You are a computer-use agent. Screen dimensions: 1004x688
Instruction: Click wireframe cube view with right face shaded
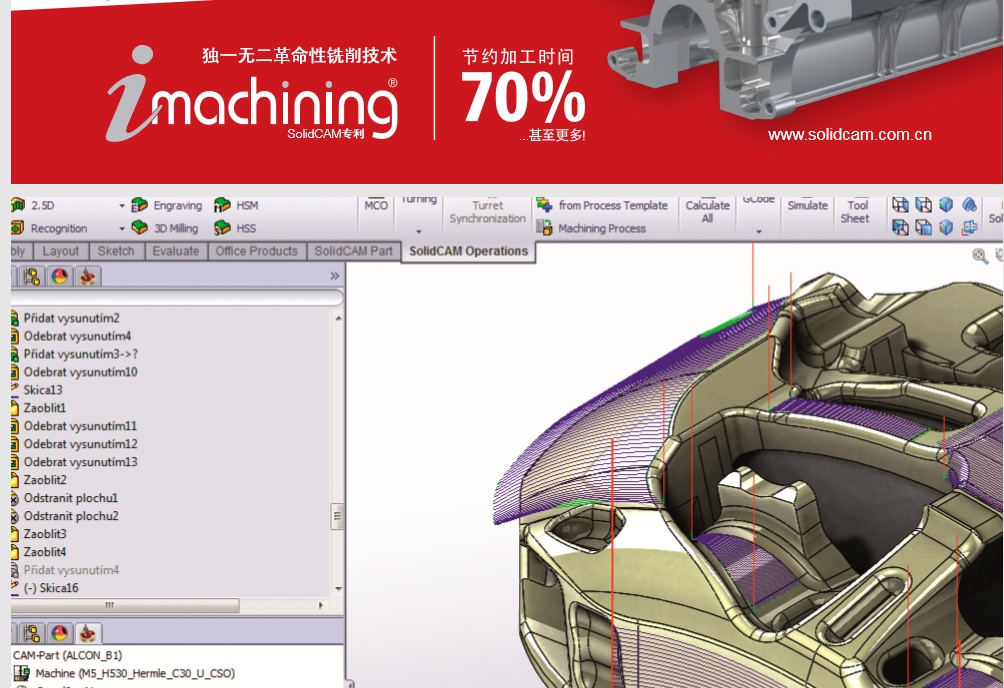[x=900, y=205]
